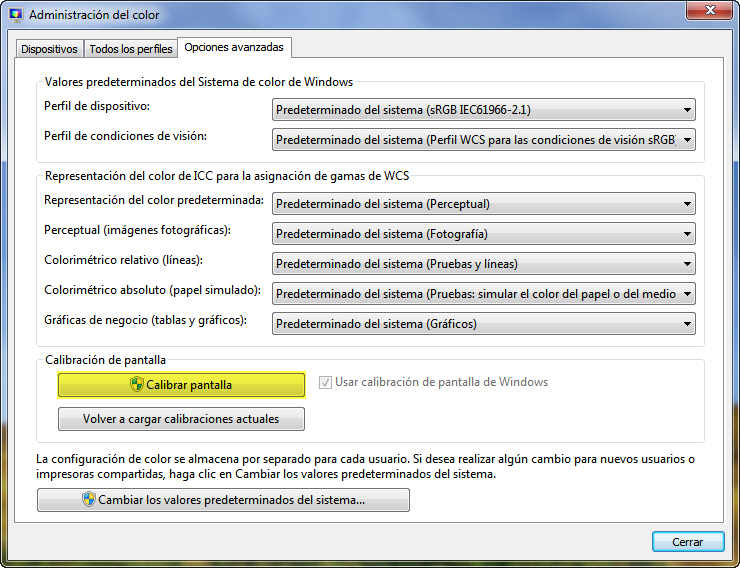Expand the Perceptual (imágenes fotográficas) dropdown
The image size is (740, 568).
(484, 234)
